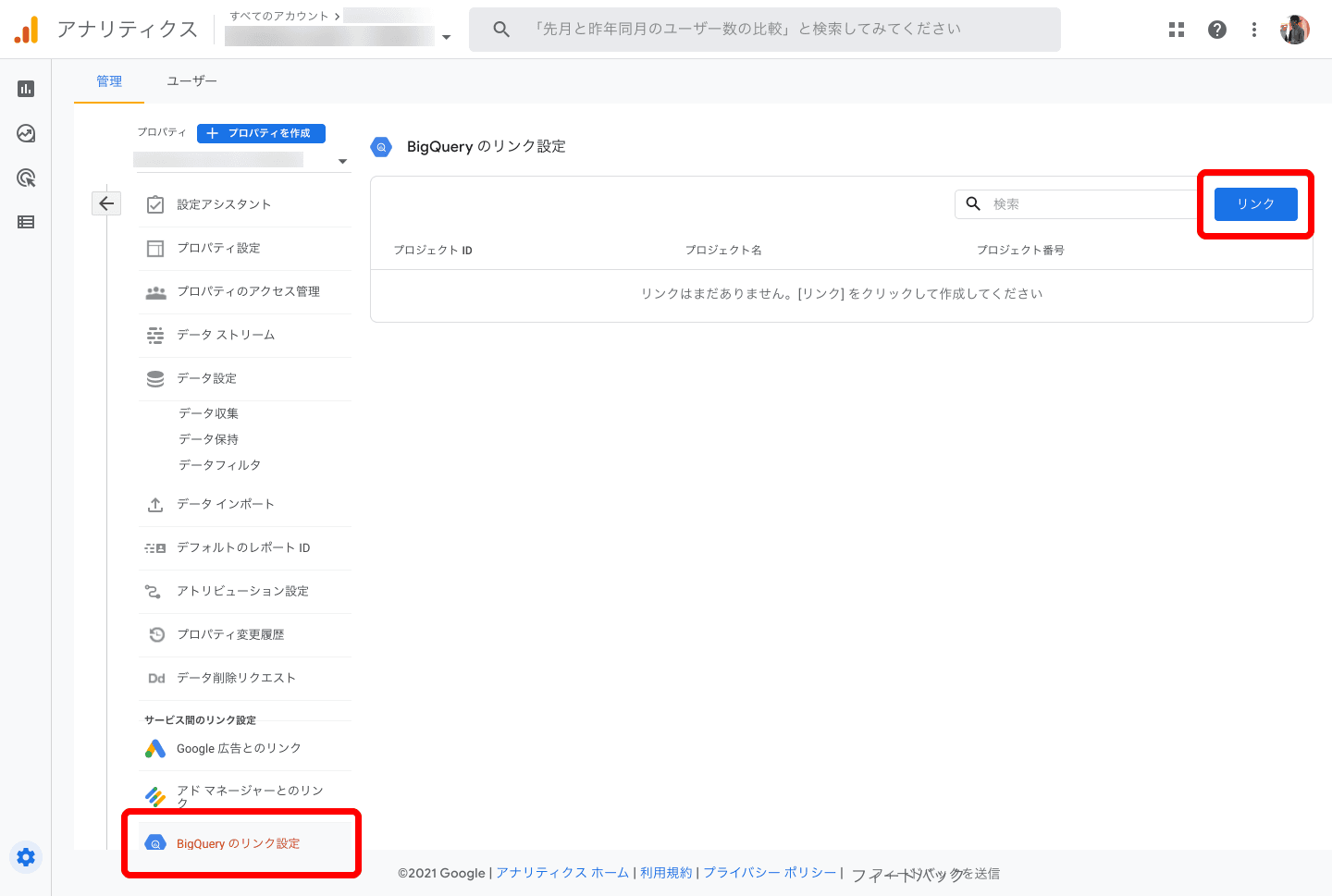
Task: Expand the property selector dropdown
Action: tap(342, 161)
